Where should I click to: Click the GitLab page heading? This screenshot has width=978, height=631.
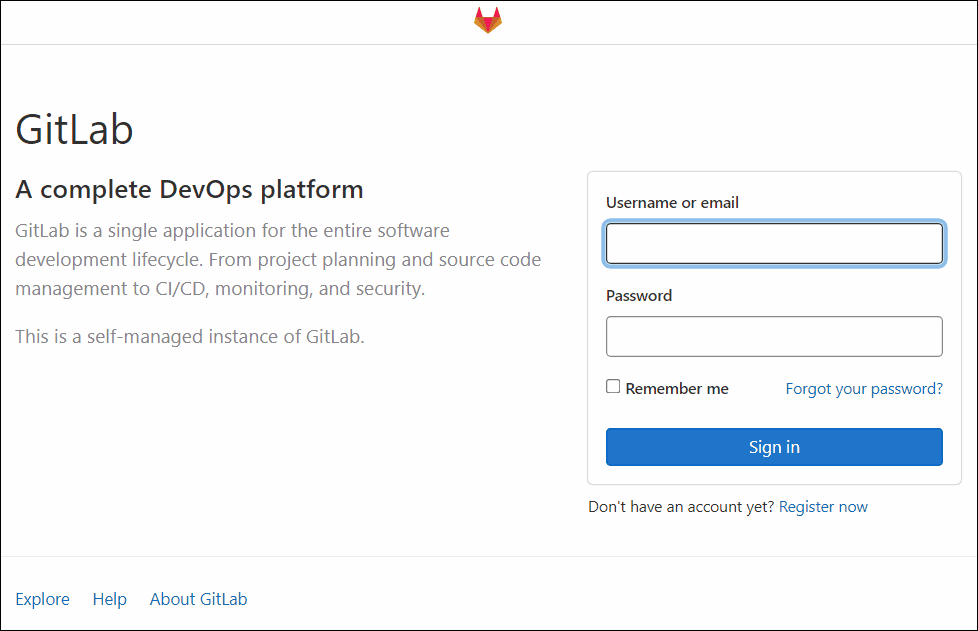point(74,130)
